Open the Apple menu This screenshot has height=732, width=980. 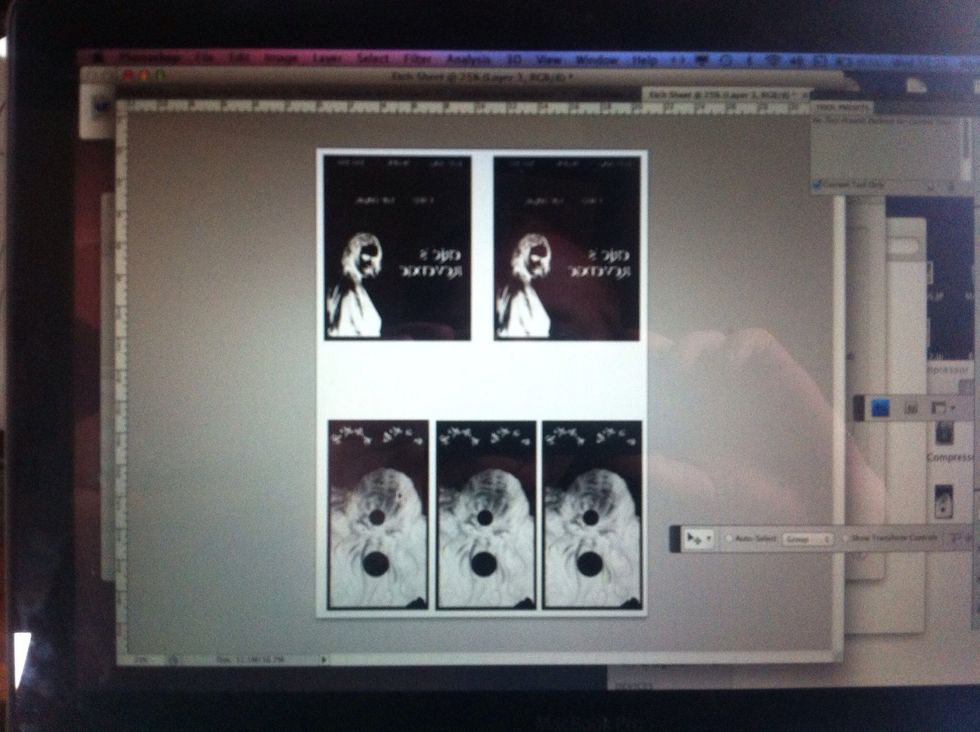pos(98,58)
